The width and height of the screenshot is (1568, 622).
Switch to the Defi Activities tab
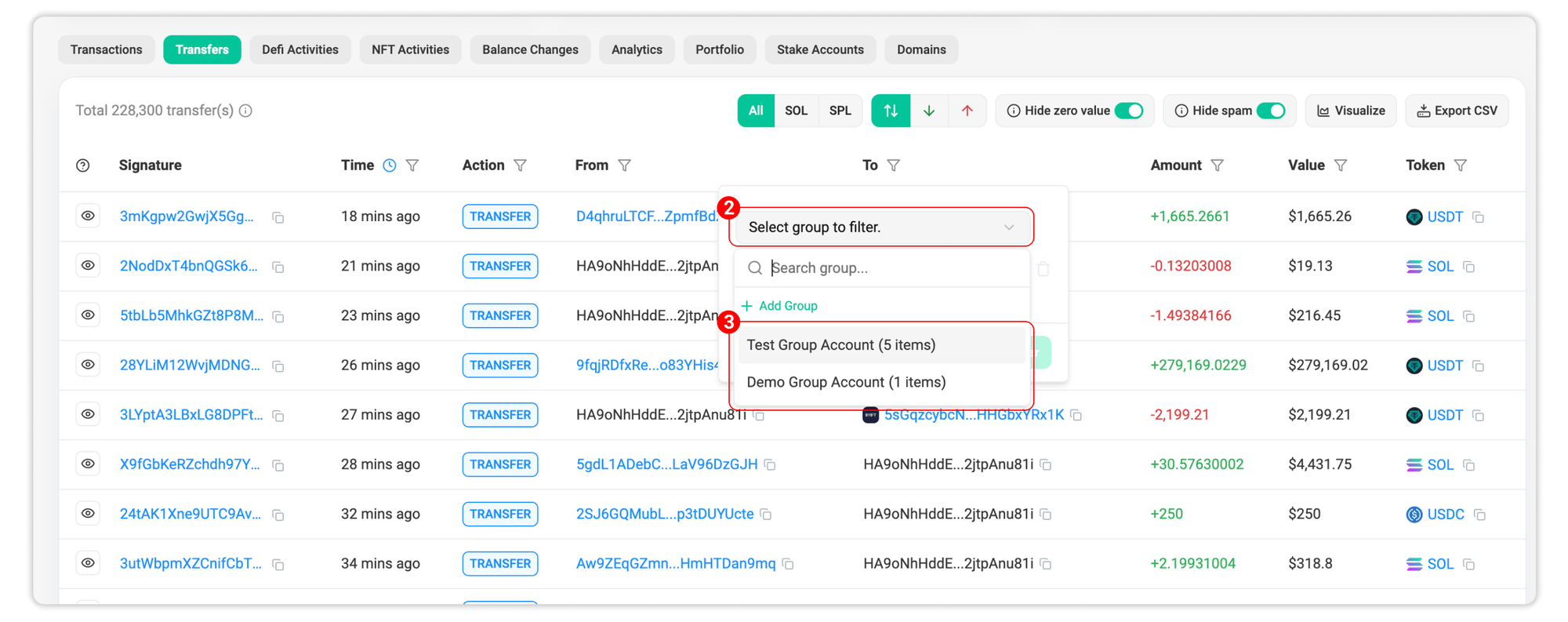coord(300,49)
